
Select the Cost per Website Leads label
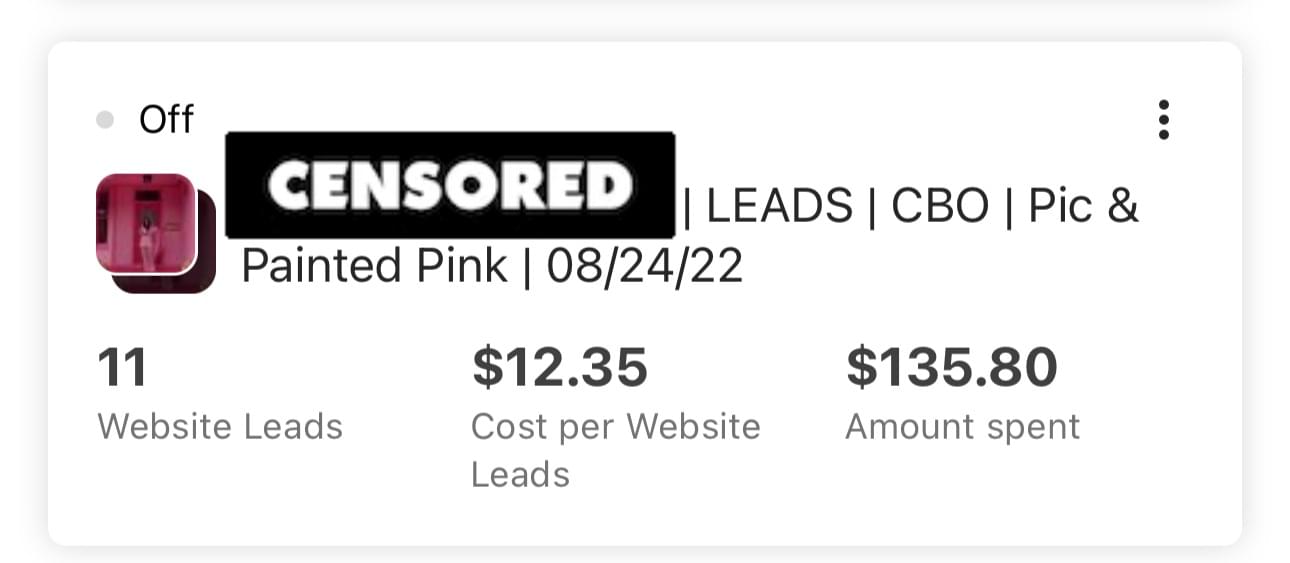coord(615,428)
